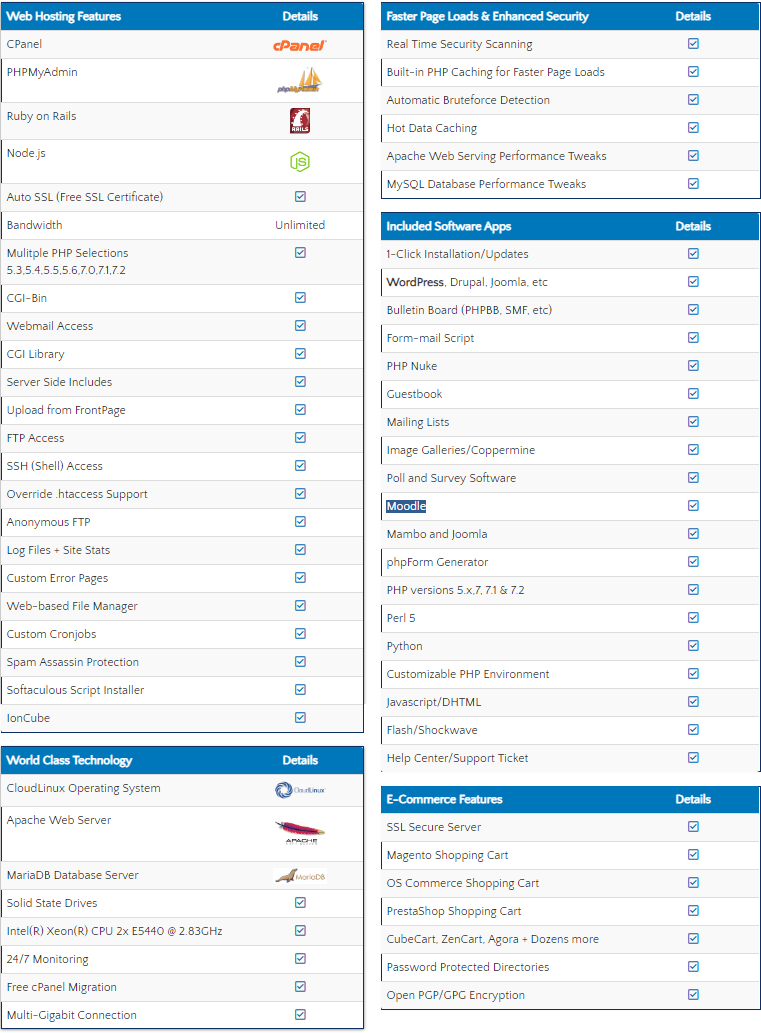Toggle the Magento Shopping Cart checkbox

pyautogui.click(x=693, y=855)
